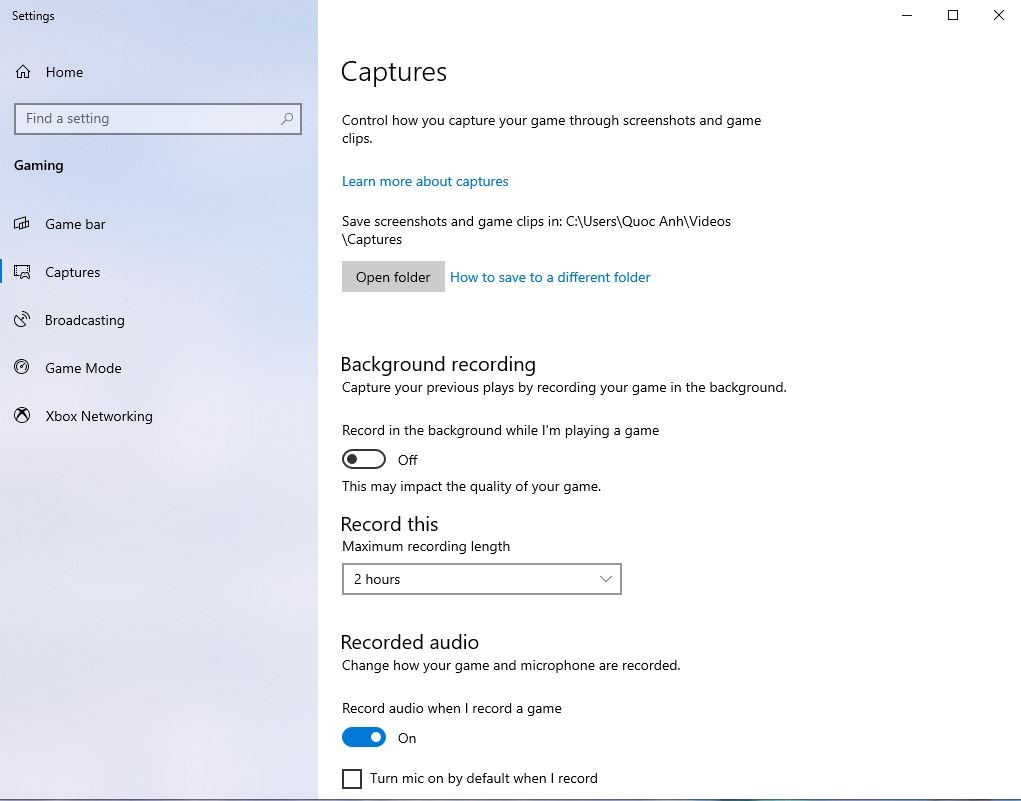Click the Home house icon
This screenshot has height=801, width=1021.
(x=23, y=72)
